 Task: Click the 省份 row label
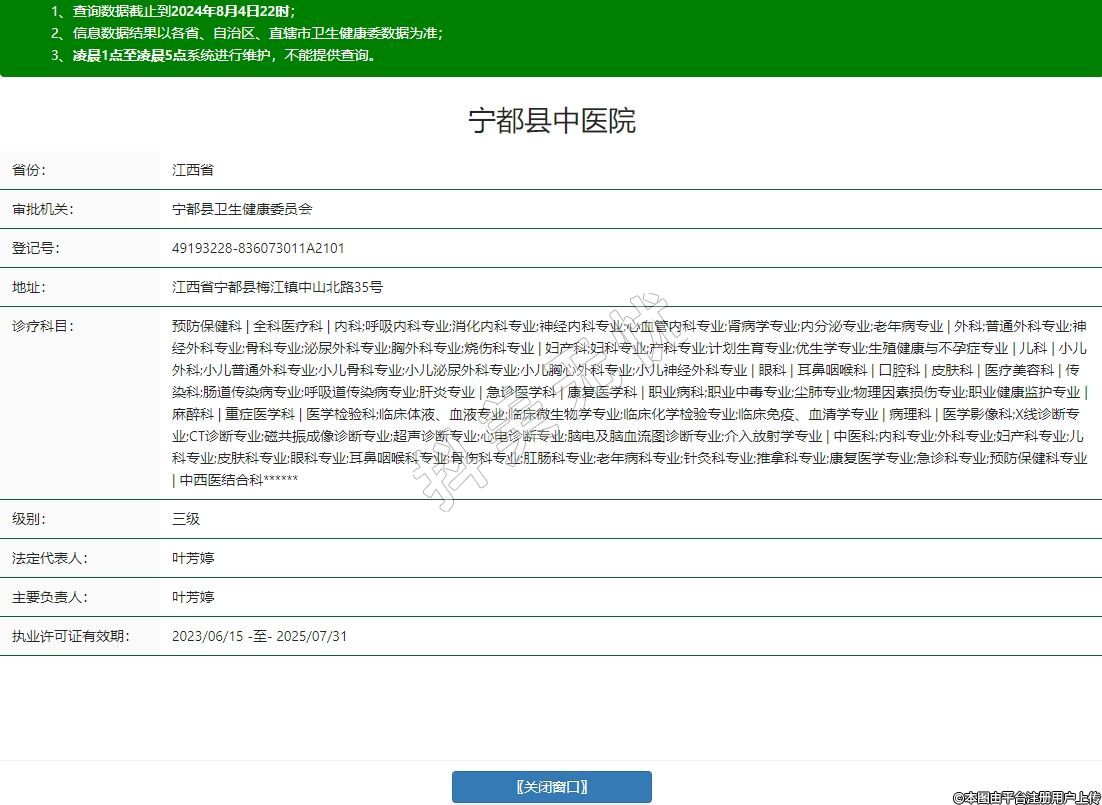pyautogui.click(x=29, y=170)
